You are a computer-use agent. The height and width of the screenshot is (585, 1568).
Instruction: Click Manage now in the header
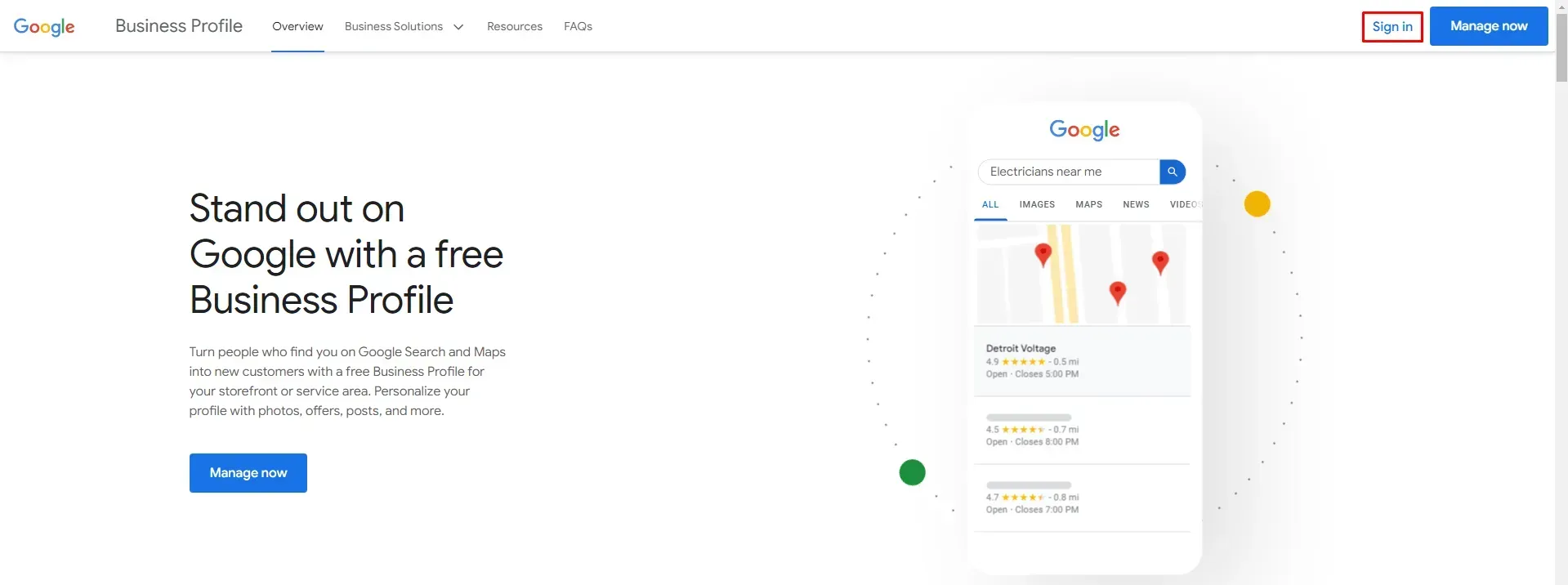(x=1489, y=26)
